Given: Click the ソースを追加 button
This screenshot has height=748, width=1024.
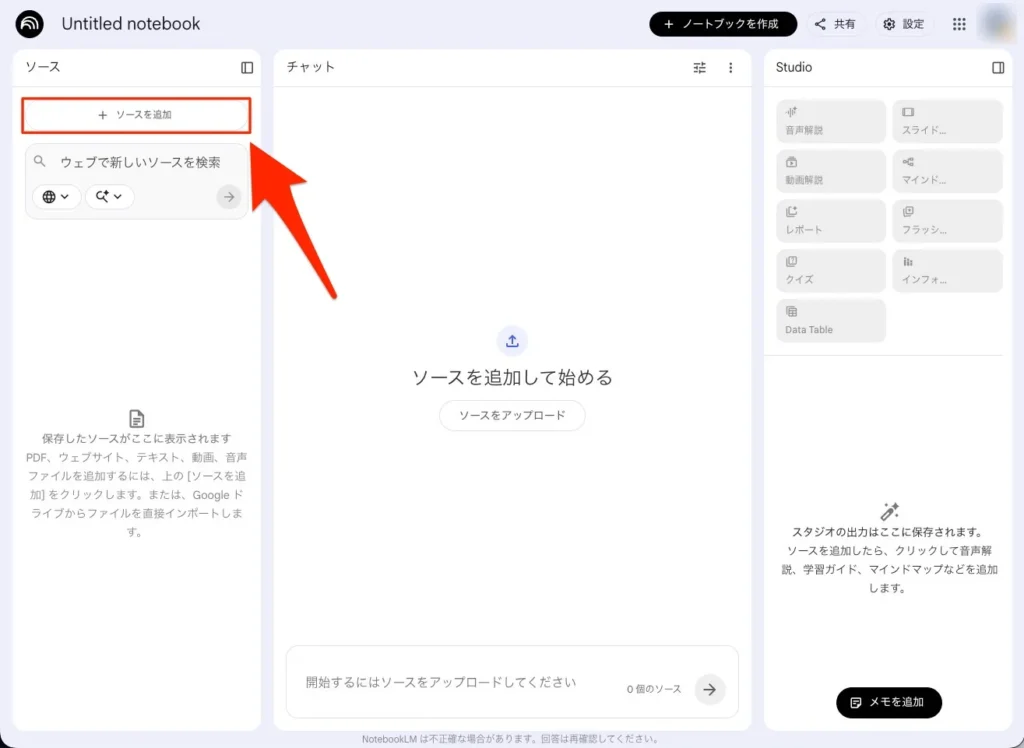Looking at the screenshot, I should (x=136, y=115).
